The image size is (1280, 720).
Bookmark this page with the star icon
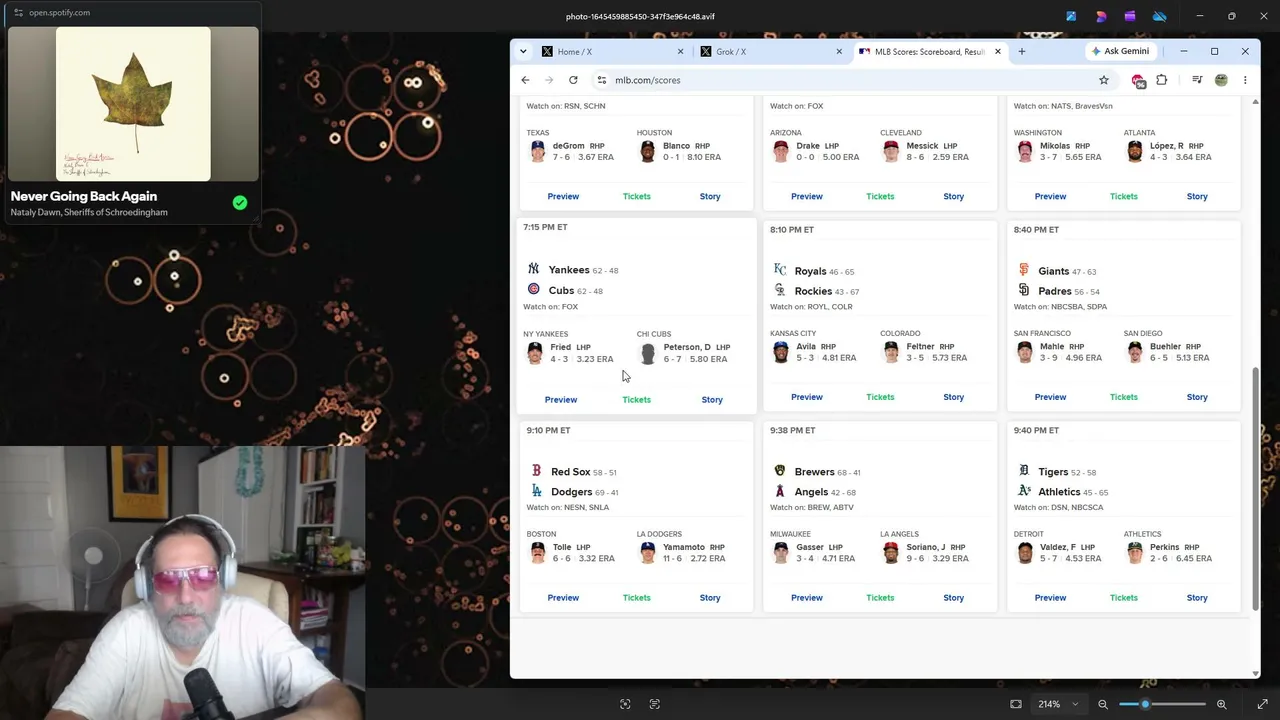[1104, 80]
